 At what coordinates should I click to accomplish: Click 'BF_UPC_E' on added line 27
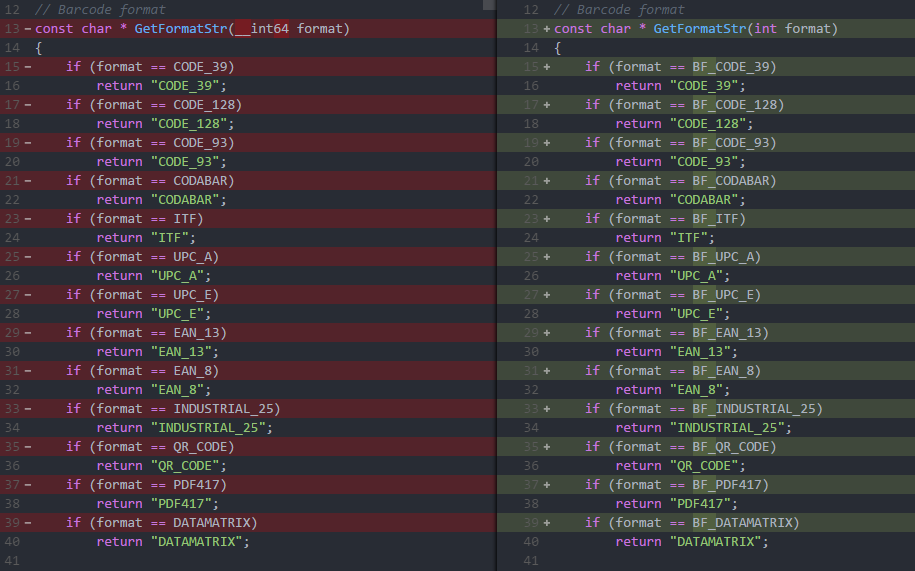723,294
